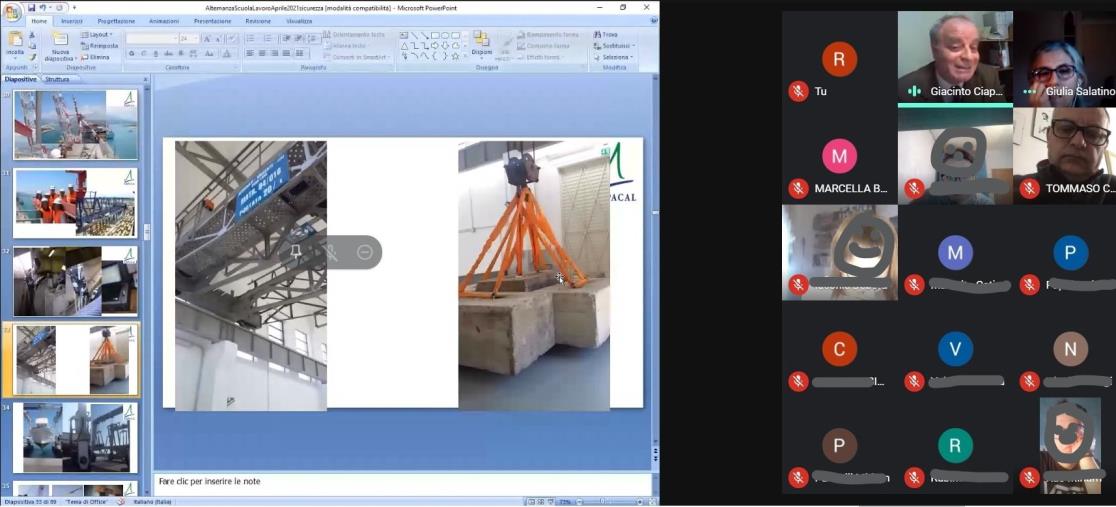Toggle strikethrough formatting
Viewport: 1116px width, 507px height.
pos(168,53)
